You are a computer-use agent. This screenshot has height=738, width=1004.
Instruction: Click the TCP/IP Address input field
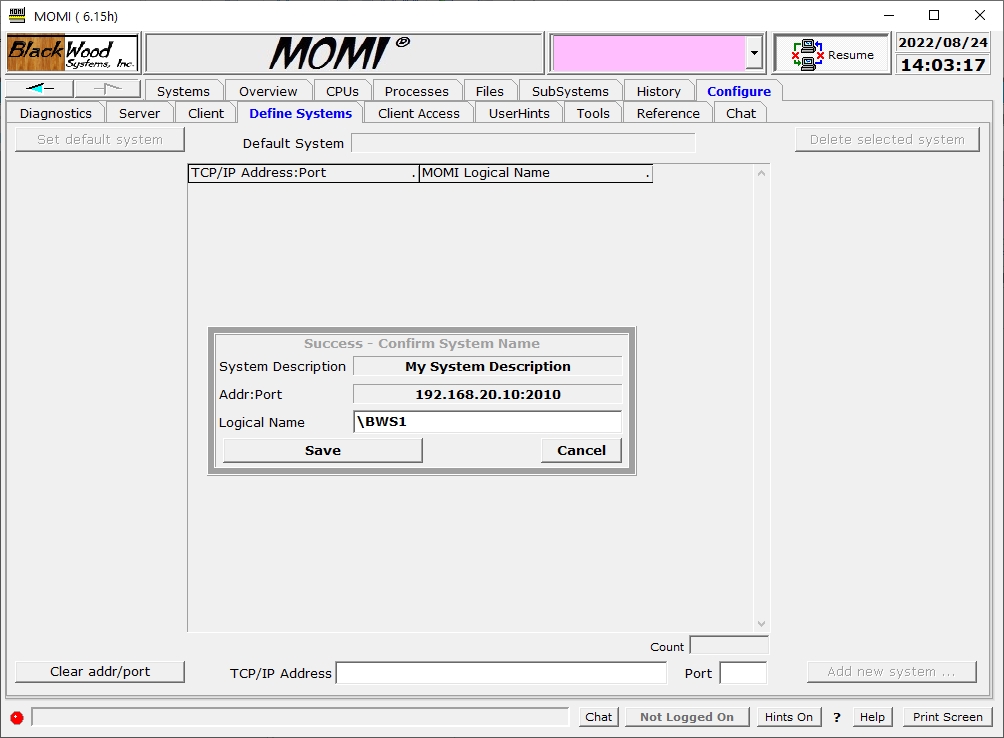click(x=501, y=673)
